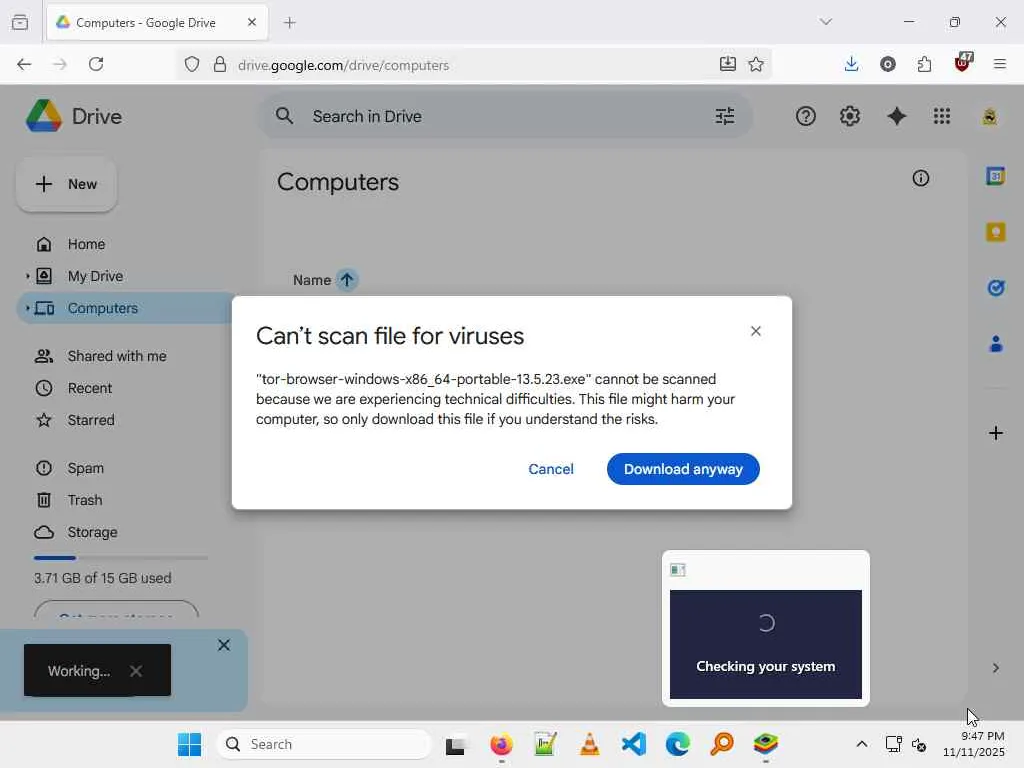Open the Firefox application menu
The height and width of the screenshot is (768, 1024).
point(999,64)
